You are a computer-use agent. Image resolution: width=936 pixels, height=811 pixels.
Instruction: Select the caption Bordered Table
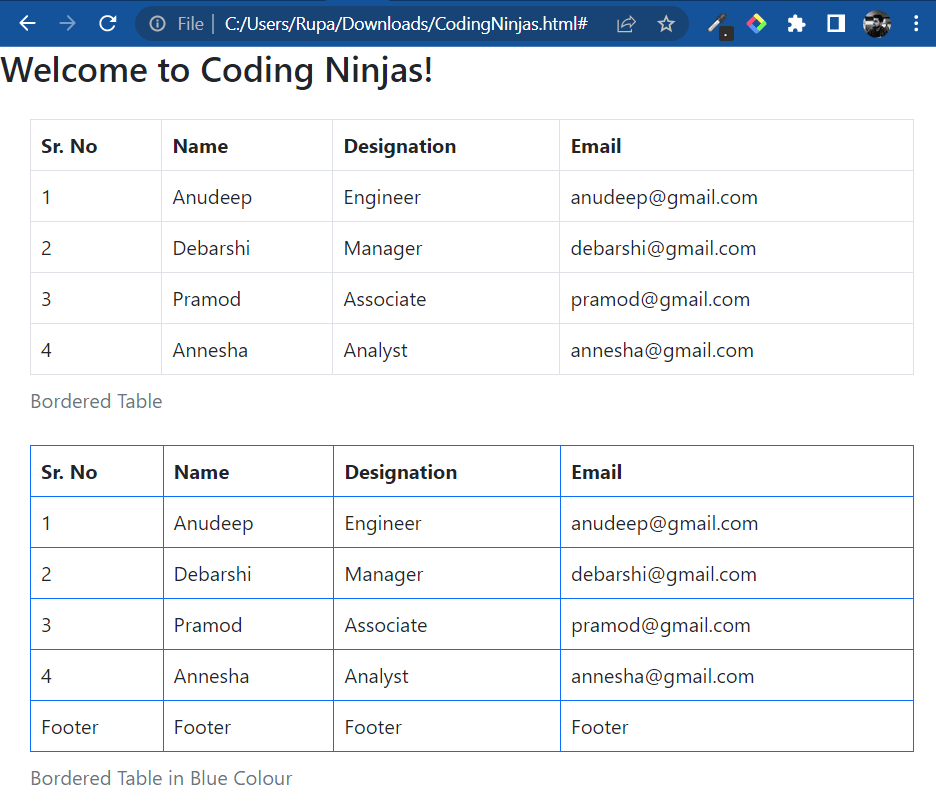pyautogui.click(x=96, y=401)
